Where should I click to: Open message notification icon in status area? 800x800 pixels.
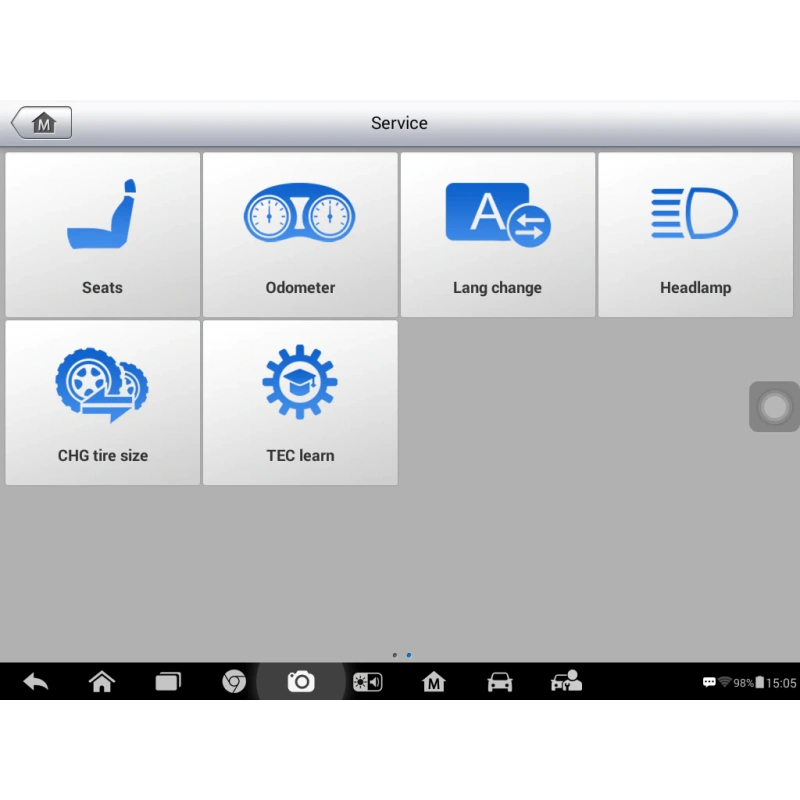click(709, 683)
